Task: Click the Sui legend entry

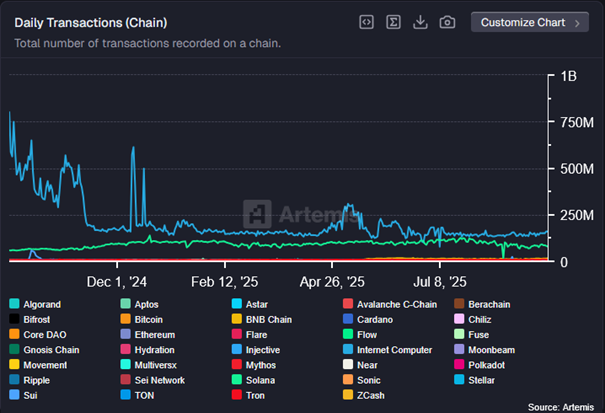Action: coord(23,395)
